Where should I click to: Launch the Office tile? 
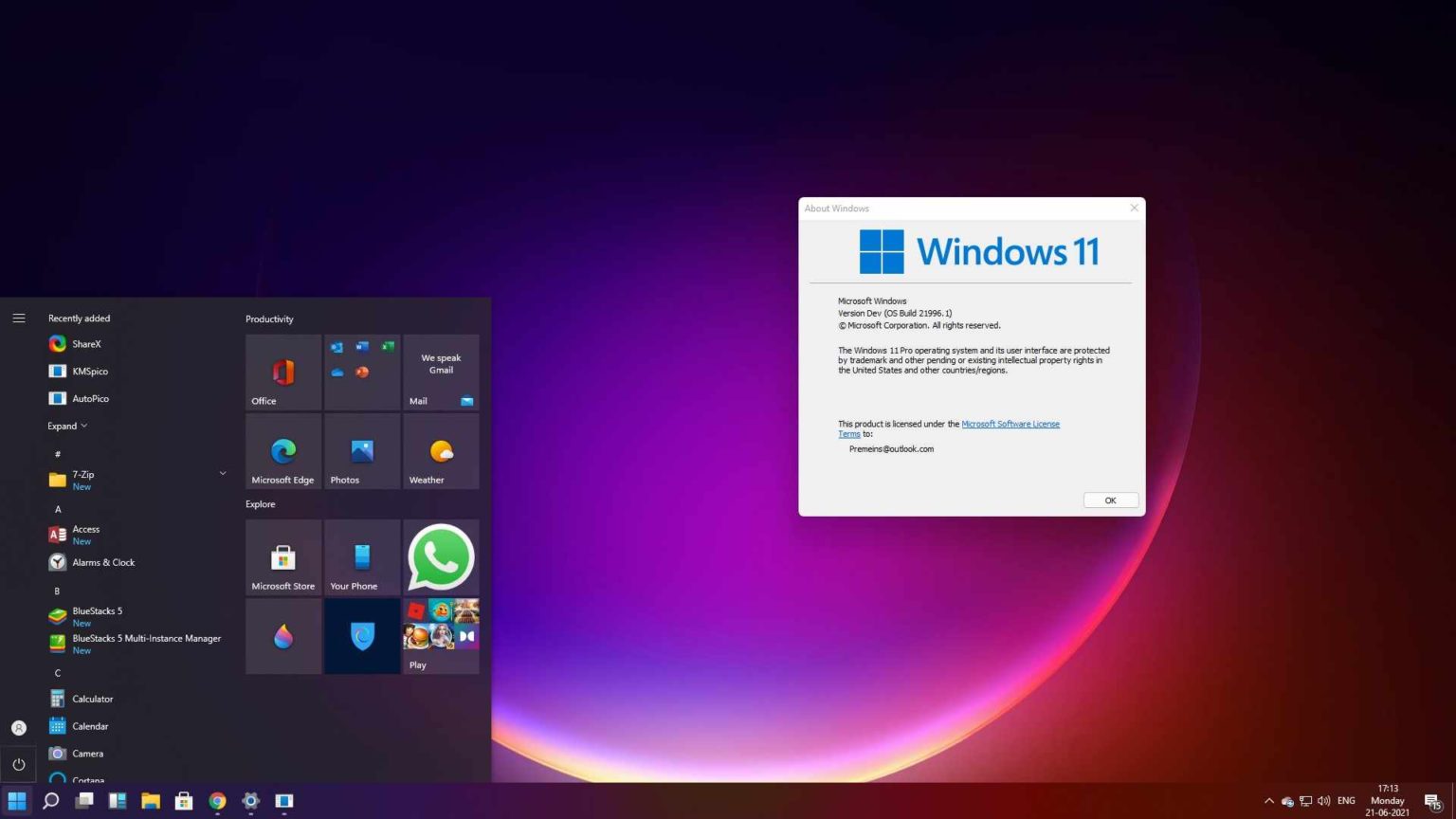click(x=282, y=372)
